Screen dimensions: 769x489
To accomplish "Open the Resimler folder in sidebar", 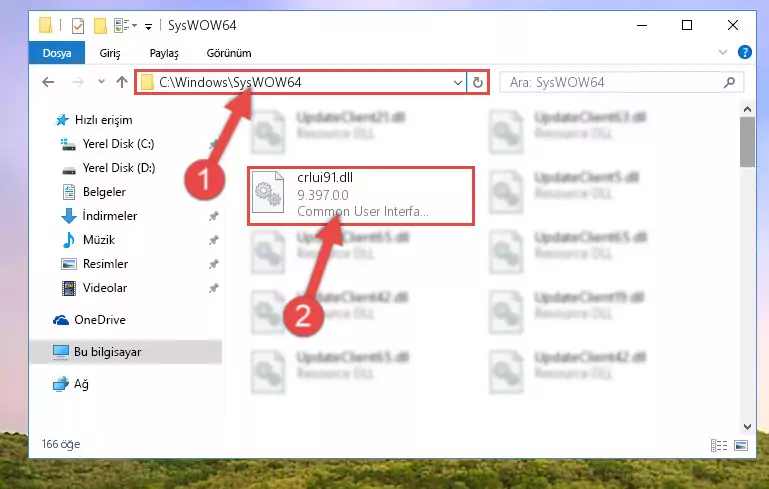I will [x=105, y=264].
